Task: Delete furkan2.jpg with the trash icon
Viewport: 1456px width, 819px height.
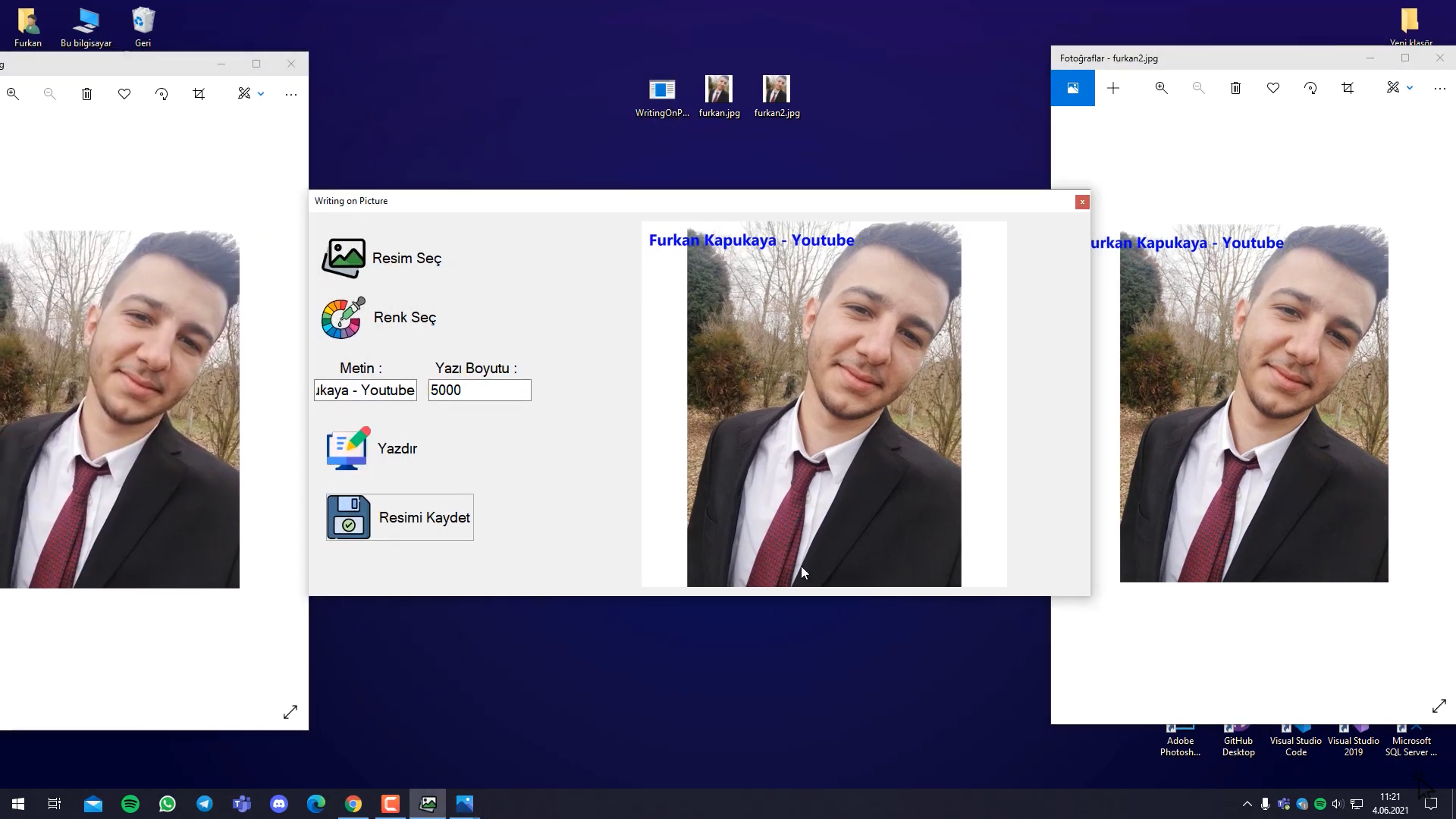Action: click(1235, 89)
